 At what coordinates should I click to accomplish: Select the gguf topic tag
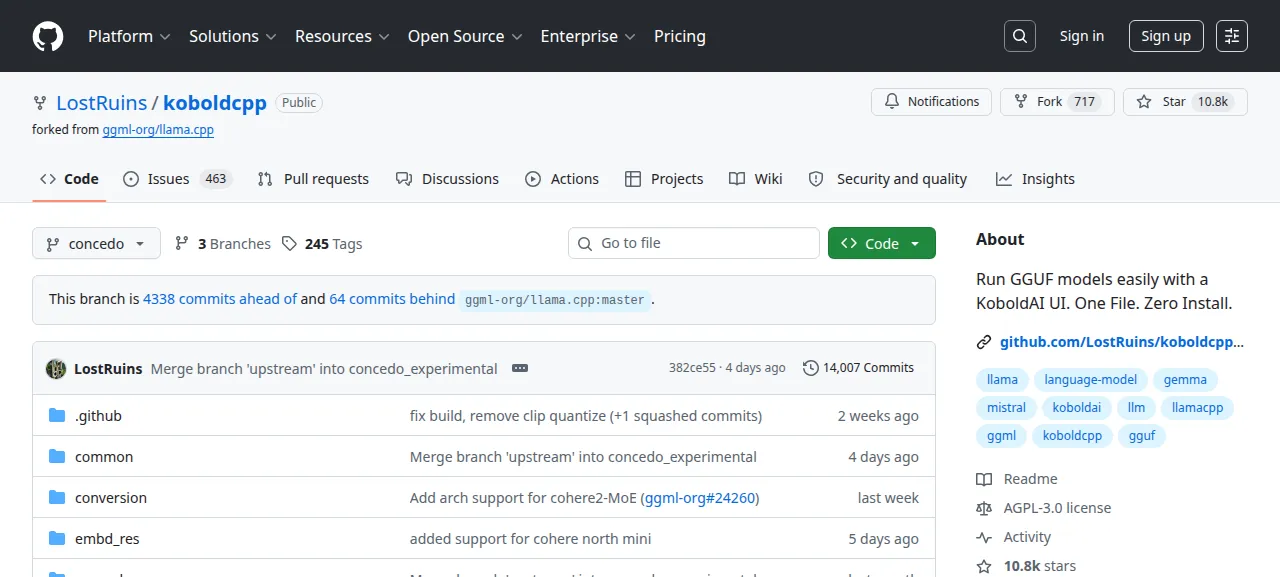[x=1142, y=435]
